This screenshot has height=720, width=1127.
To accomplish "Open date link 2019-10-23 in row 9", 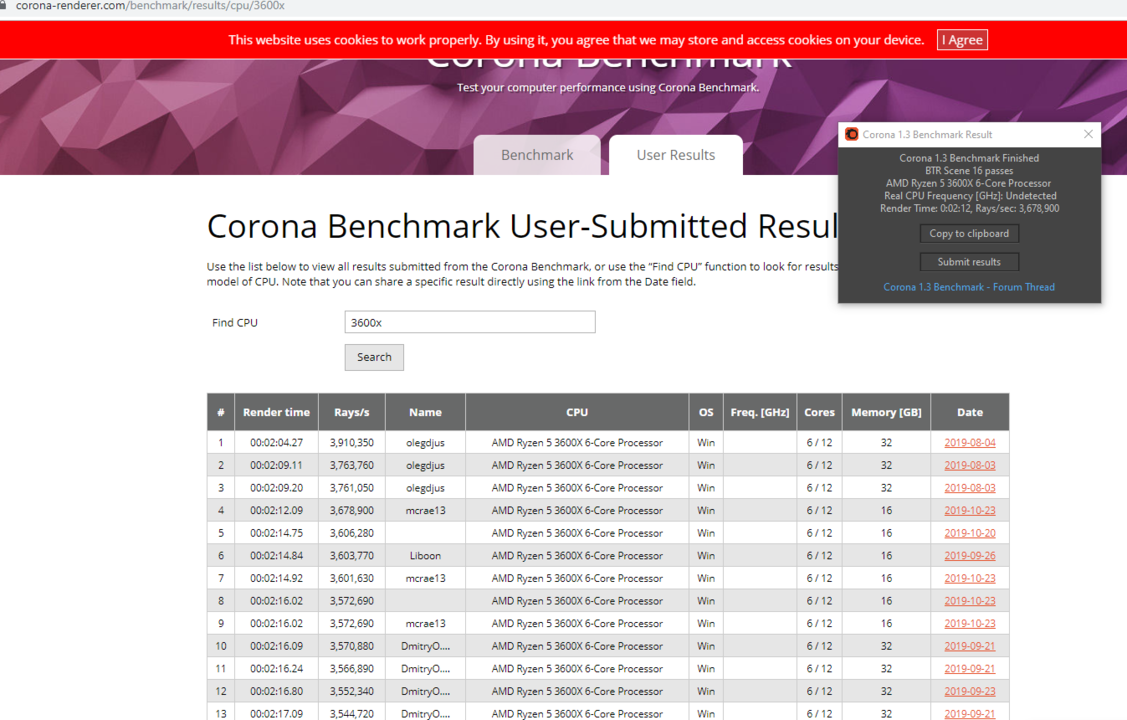I will (x=970, y=624).
